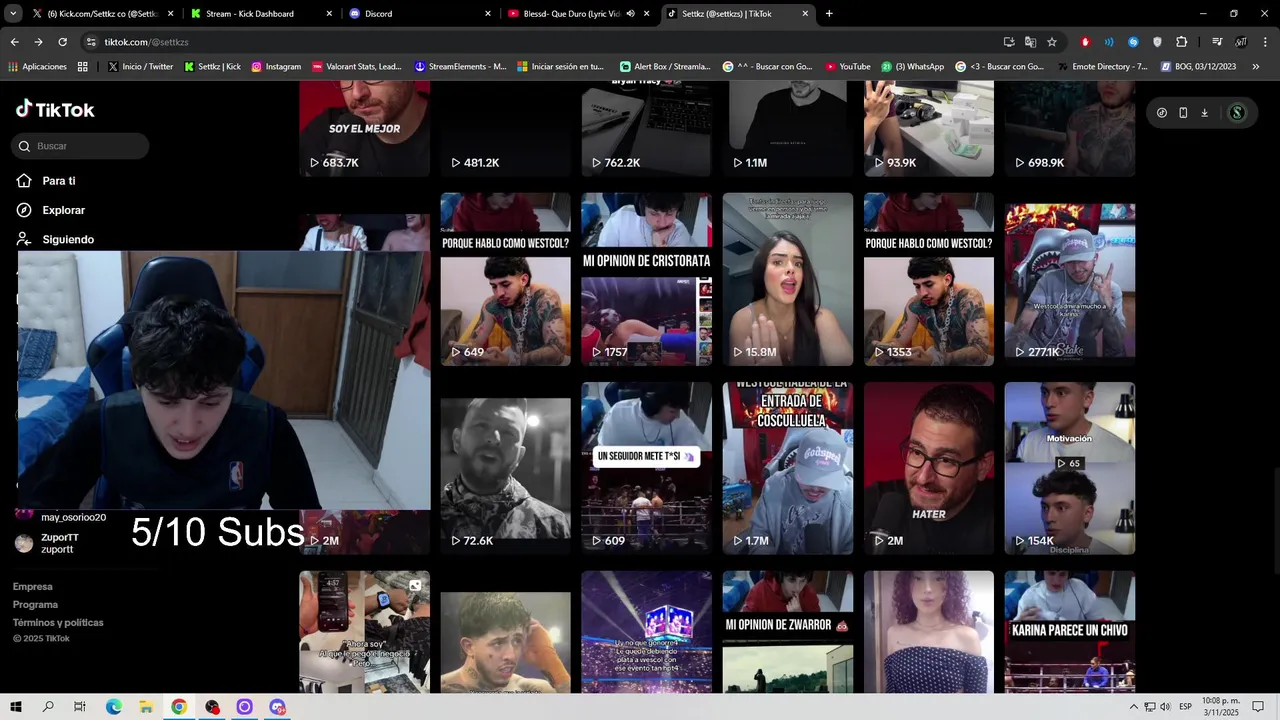Open the Empresa footer link
This screenshot has height=720, width=1280.
pyautogui.click(x=33, y=587)
